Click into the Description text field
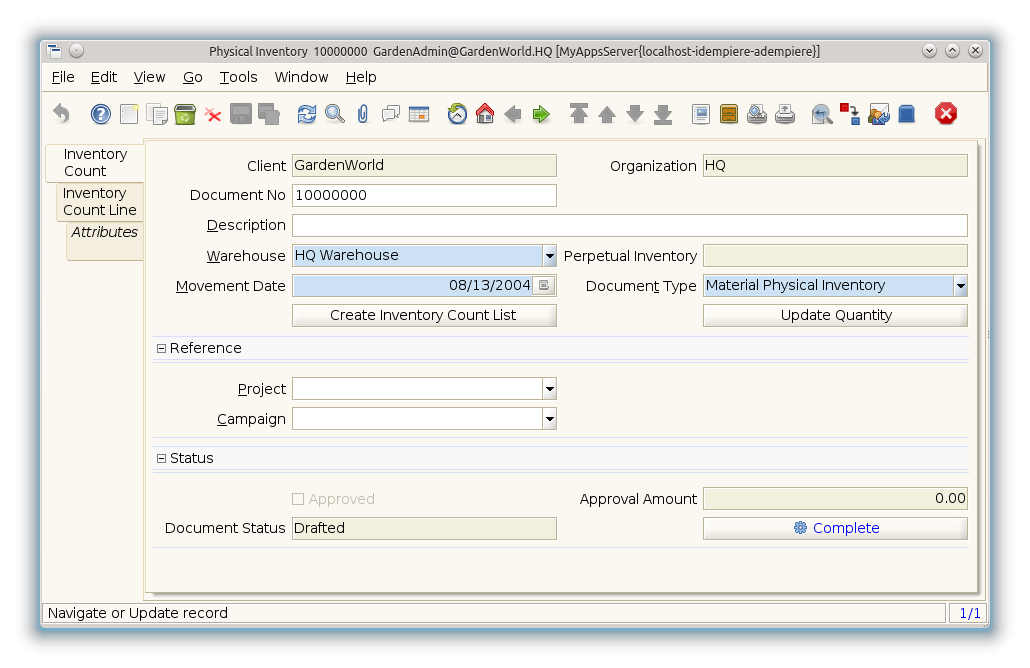This screenshot has height=668, width=1030. (629, 225)
